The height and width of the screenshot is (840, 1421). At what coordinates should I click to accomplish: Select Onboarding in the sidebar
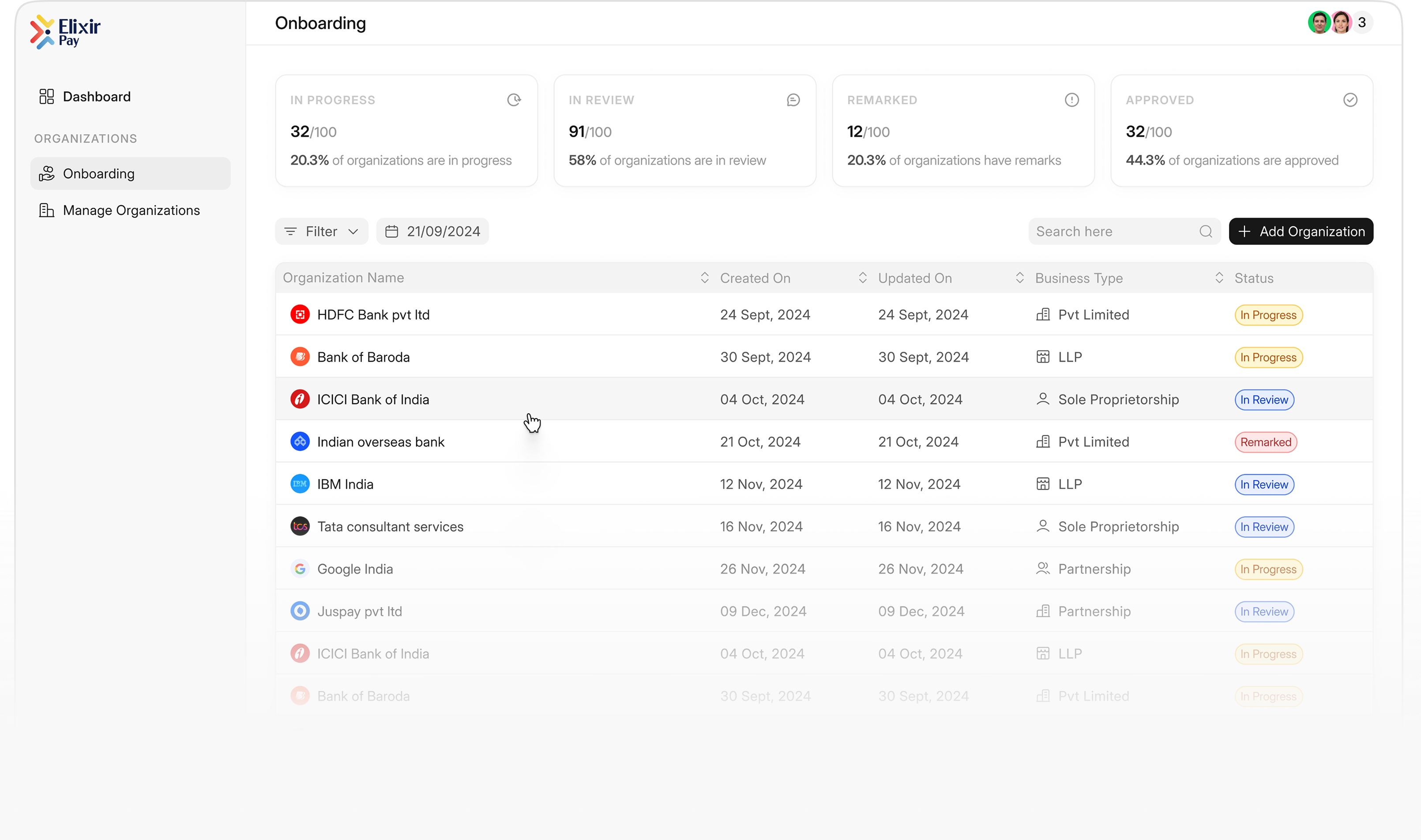tap(131, 174)
